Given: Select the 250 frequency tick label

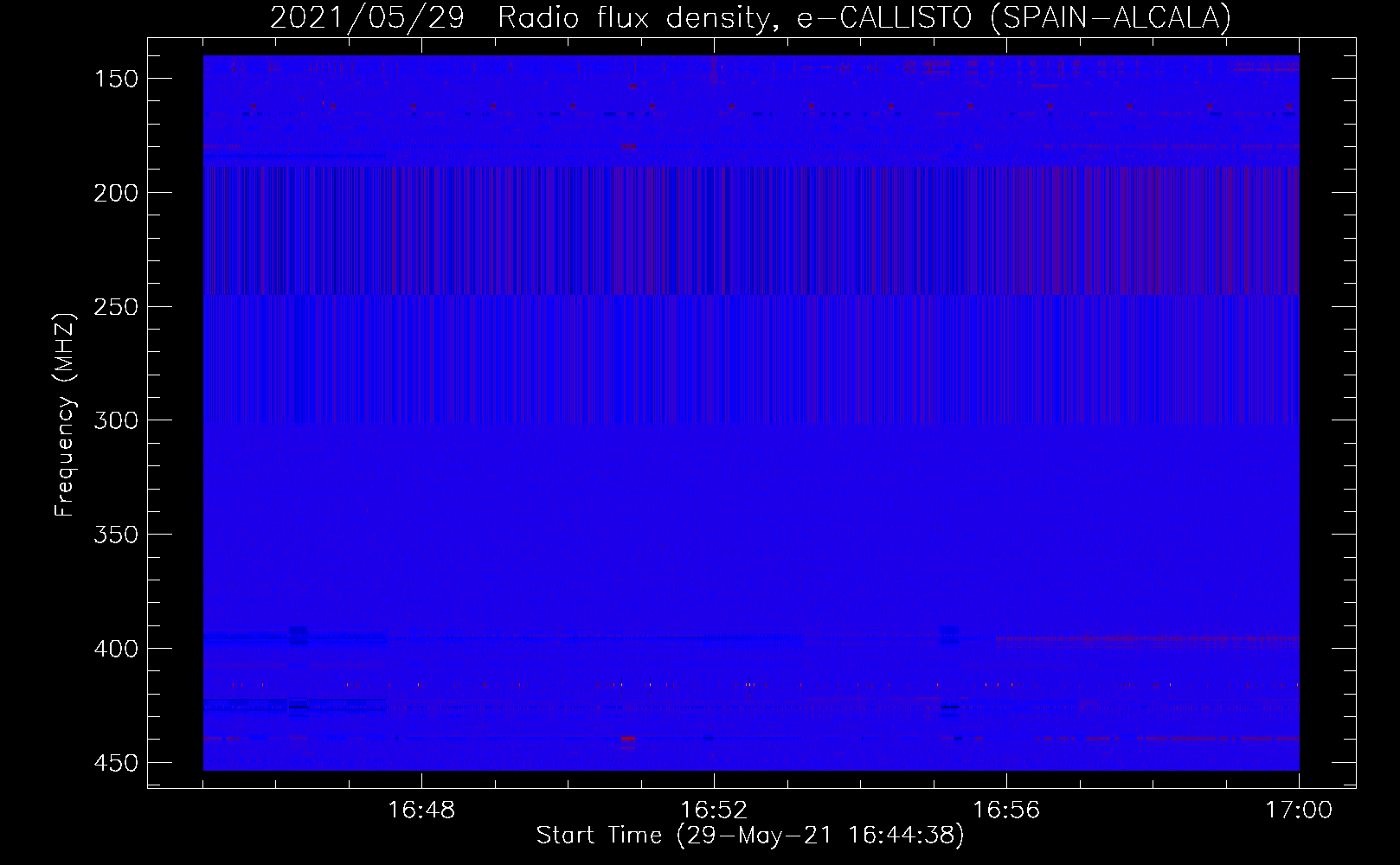Looking at the screenshot, I should coord(115,307).
